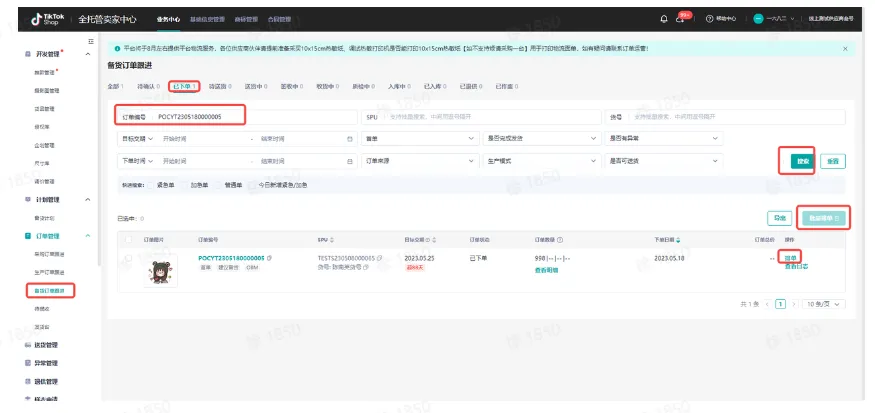Image resolution: width=875 pixels, height=413 pixels.
Task: Close the teal announcement banner
Action: [845, 49]
